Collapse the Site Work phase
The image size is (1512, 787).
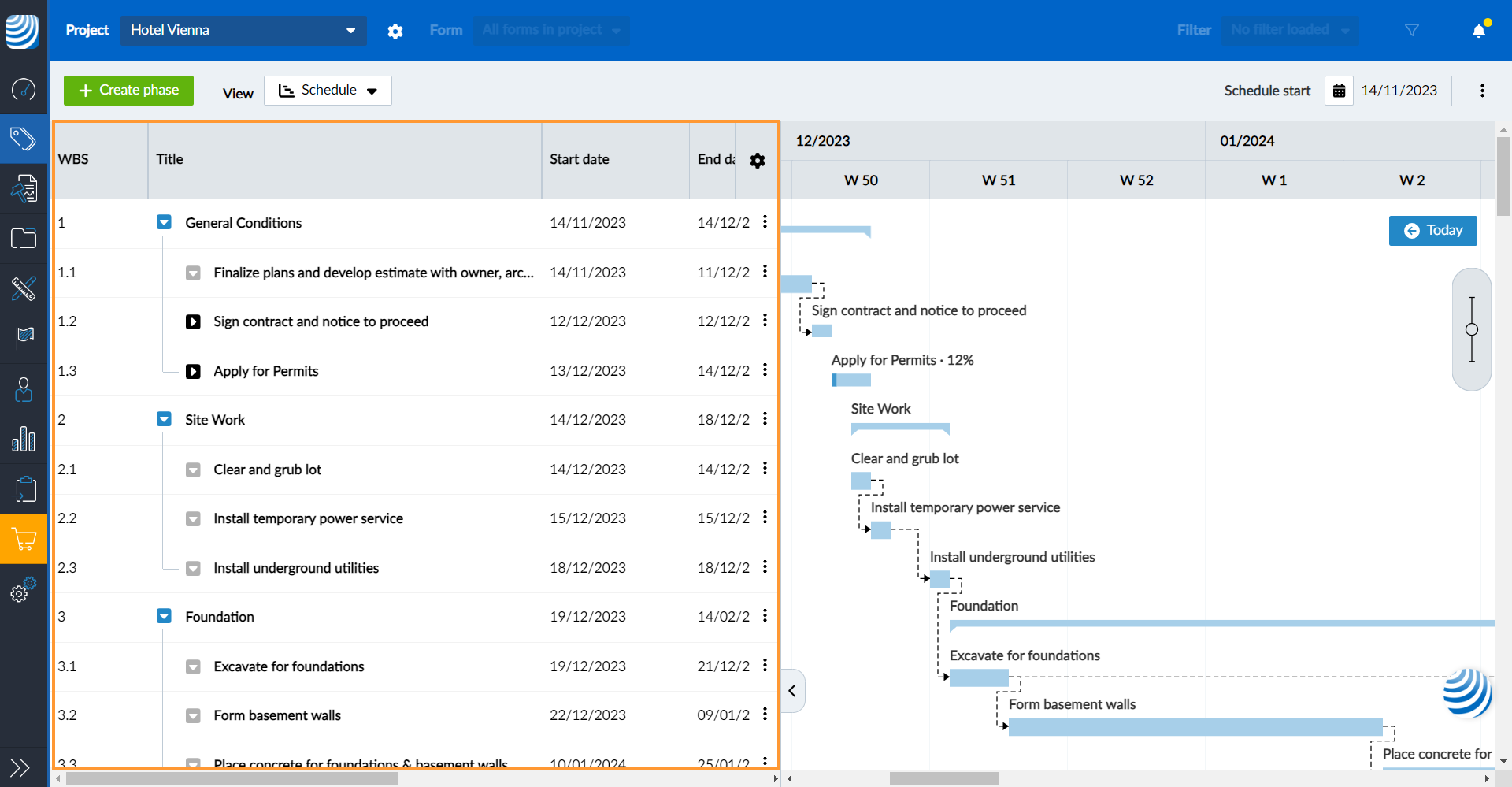164,420
